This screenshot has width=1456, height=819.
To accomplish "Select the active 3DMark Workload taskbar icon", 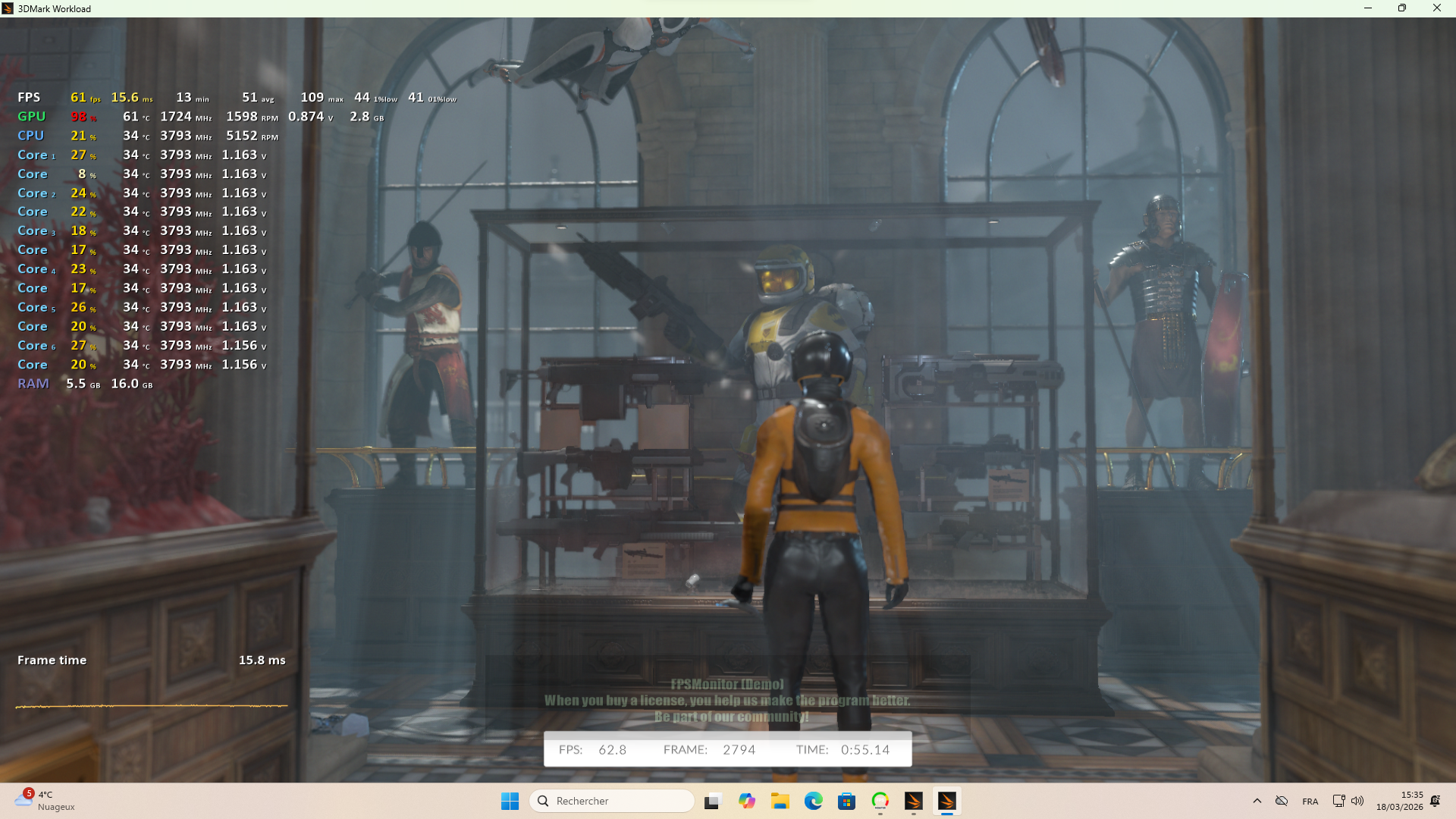I will 947,801.
